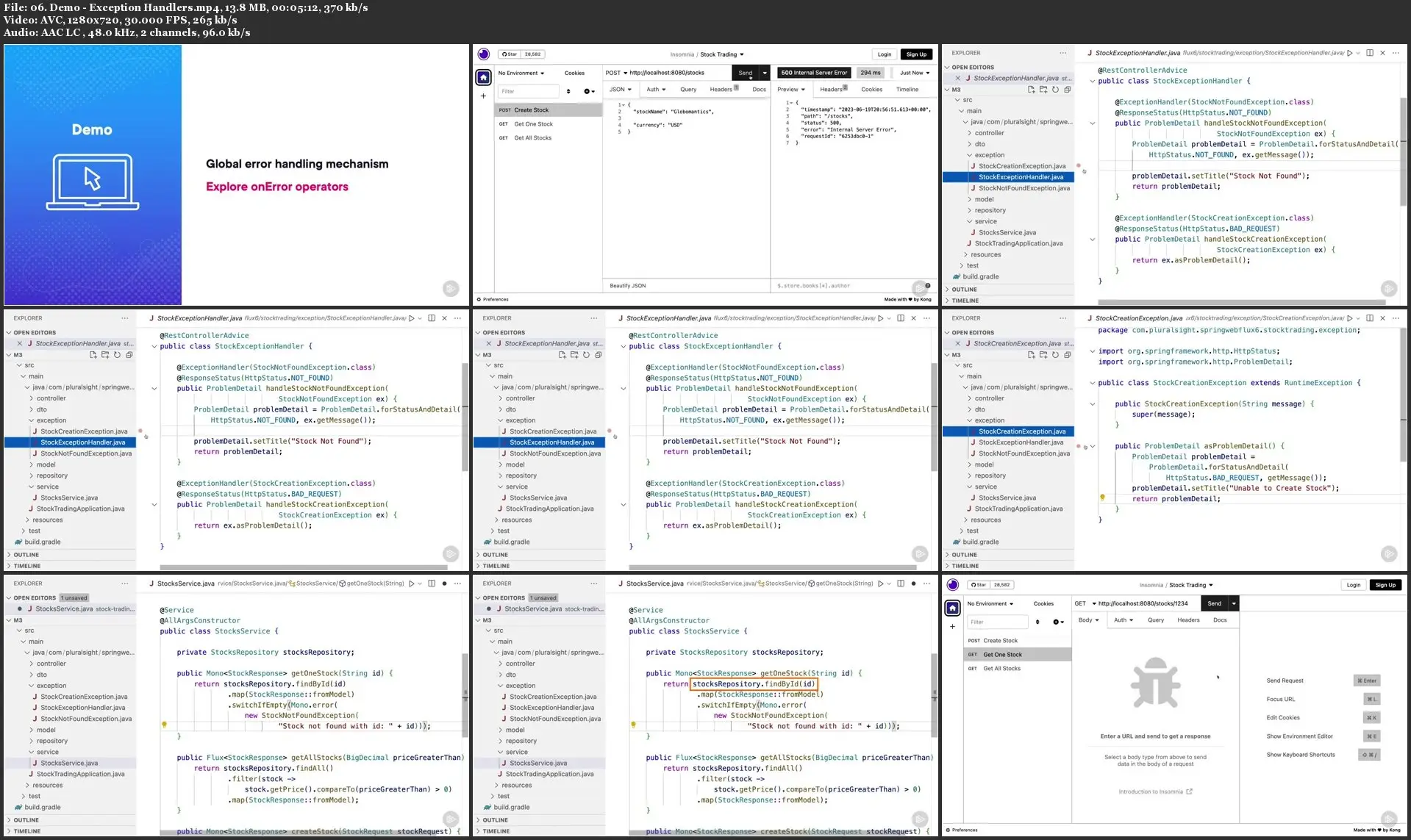
Task: Open Just Now response history dropdown
Action: click(915, 73)
